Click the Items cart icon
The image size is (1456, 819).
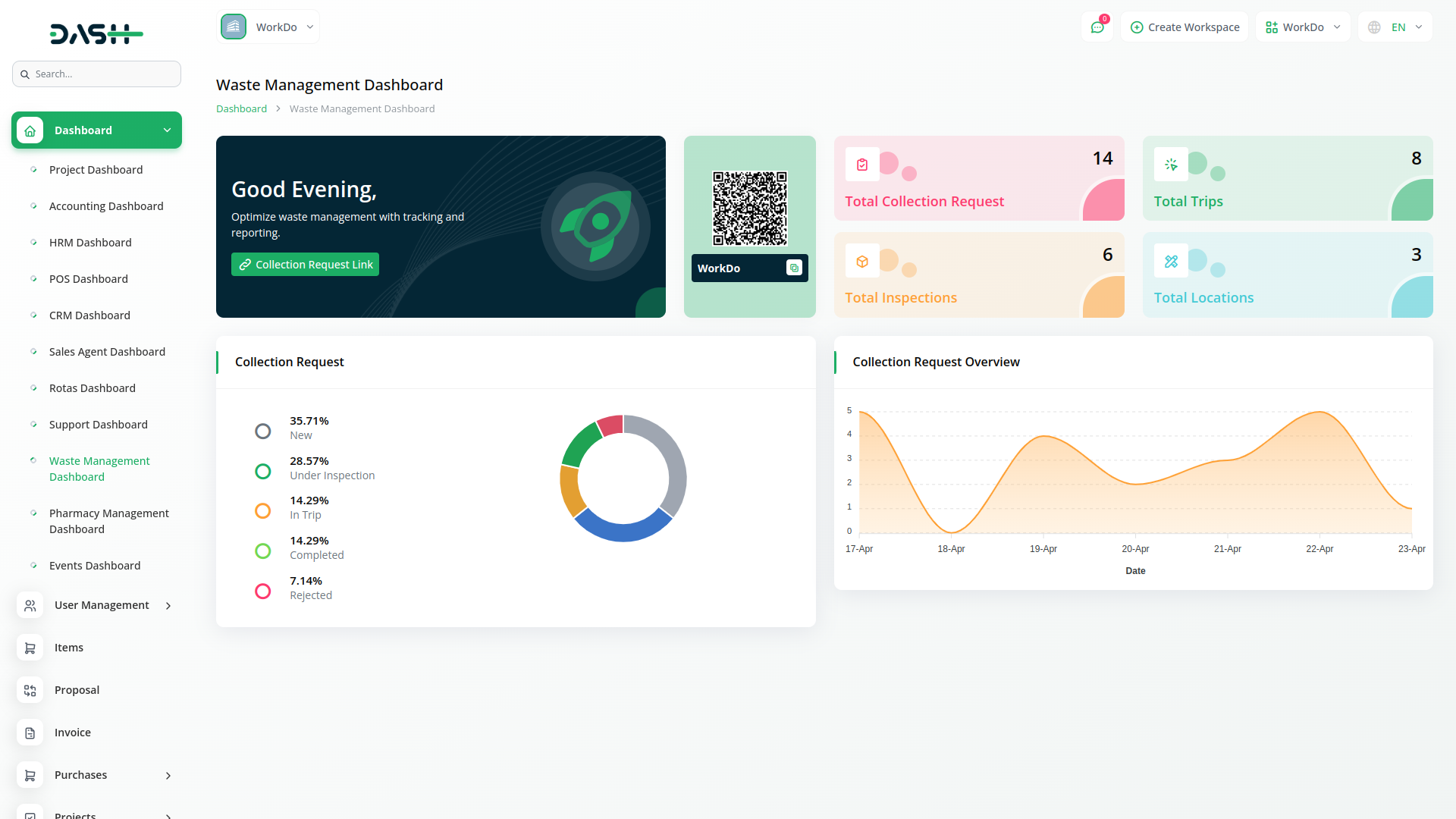coord(30,648)
